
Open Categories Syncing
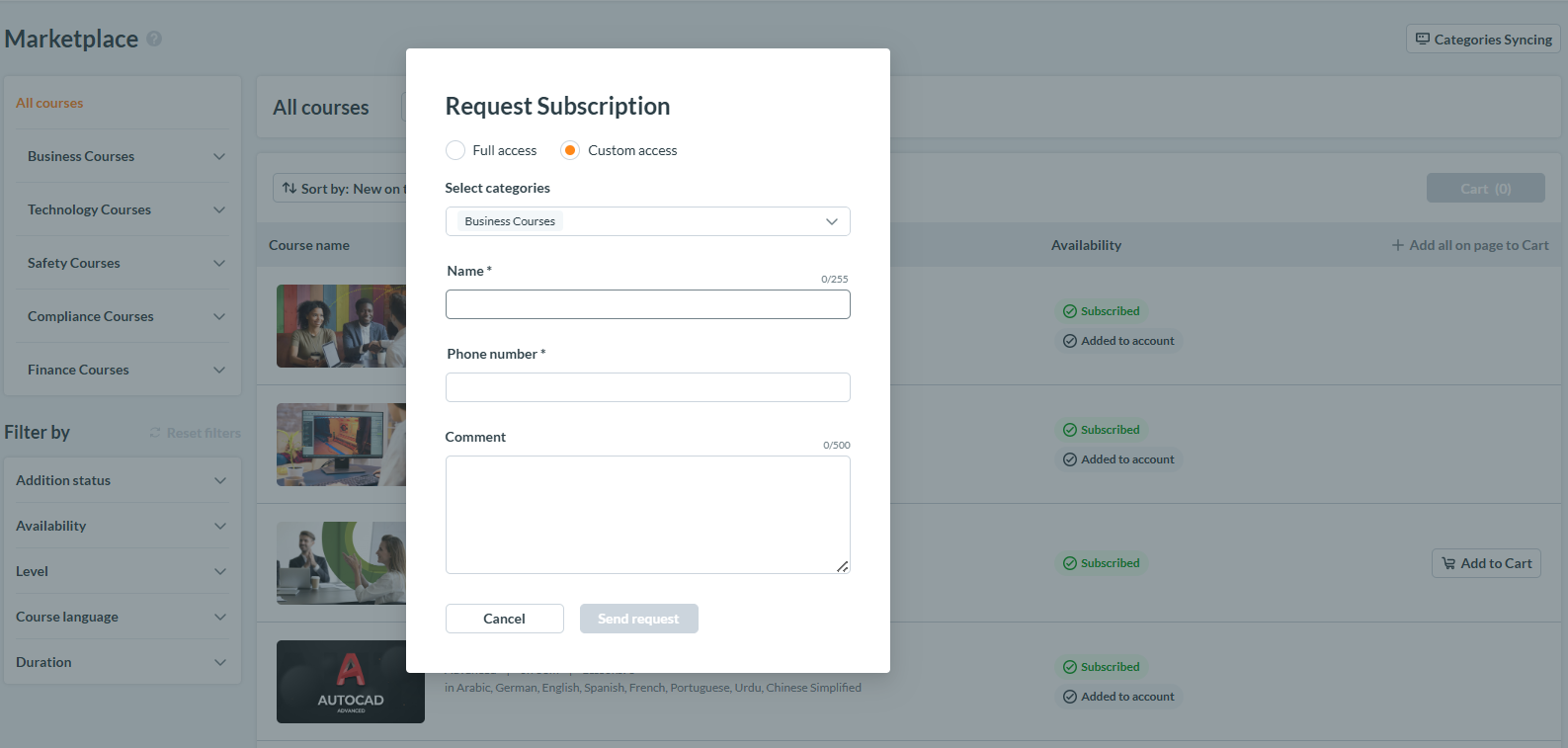[1483, 40]
